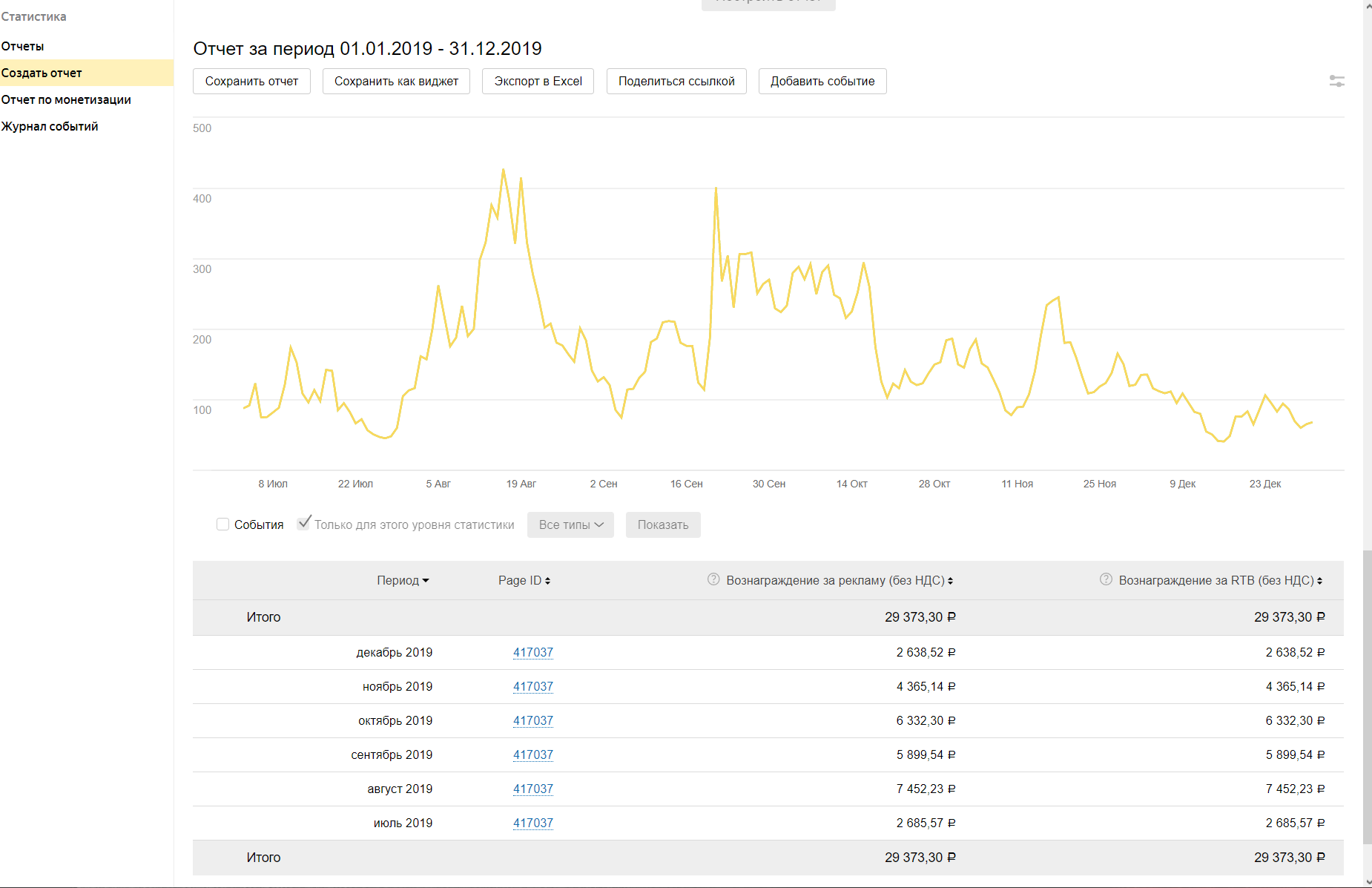Open Отчет по монетизации in sidebar

66,99
